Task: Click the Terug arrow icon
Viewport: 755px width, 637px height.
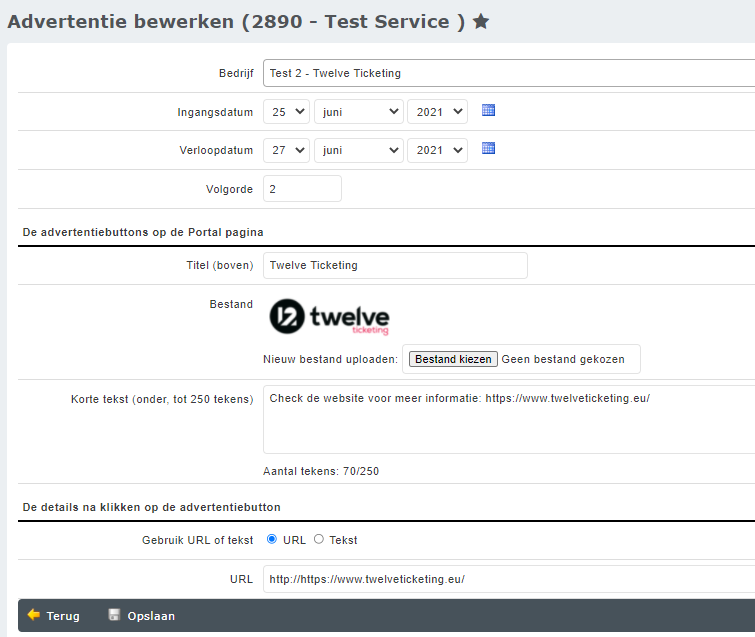Action: [33, 615]
